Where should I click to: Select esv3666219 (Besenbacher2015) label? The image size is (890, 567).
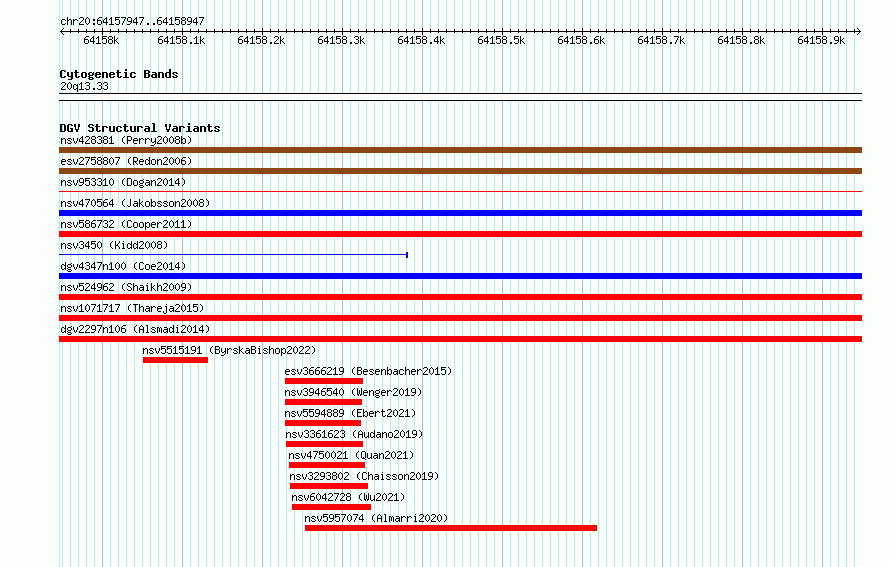pos(368,371)
